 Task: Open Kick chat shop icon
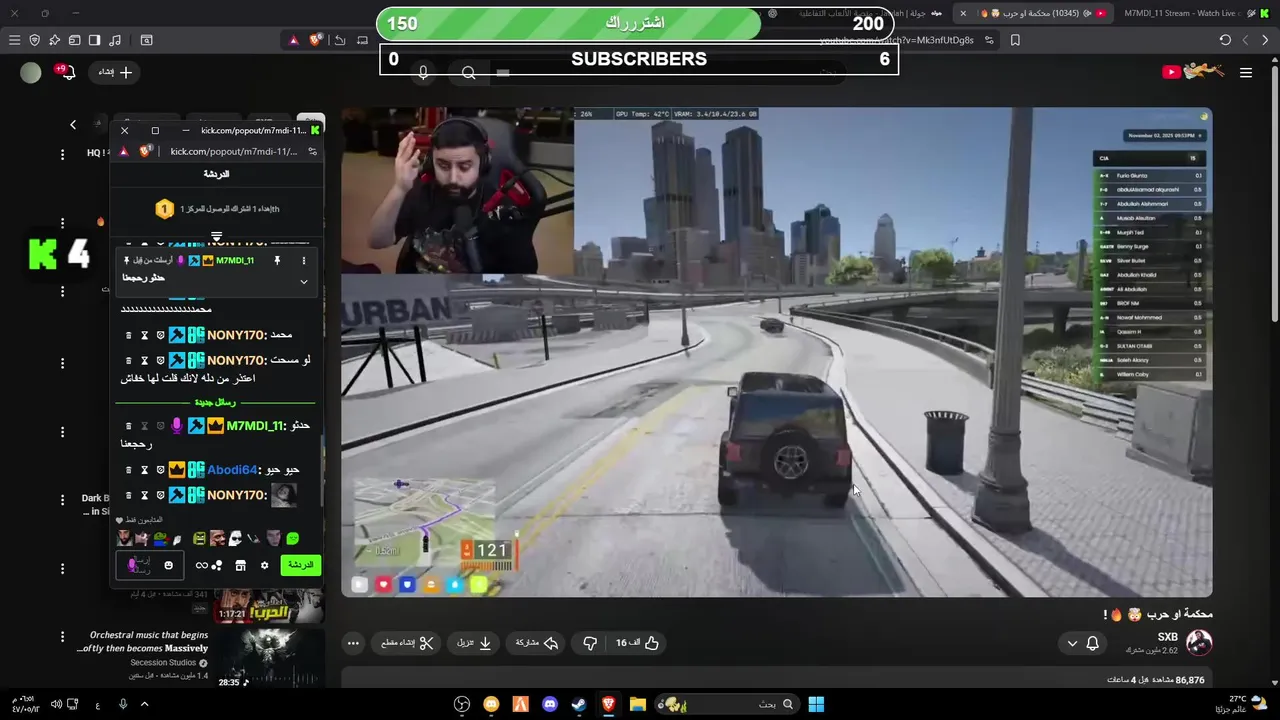240,566
